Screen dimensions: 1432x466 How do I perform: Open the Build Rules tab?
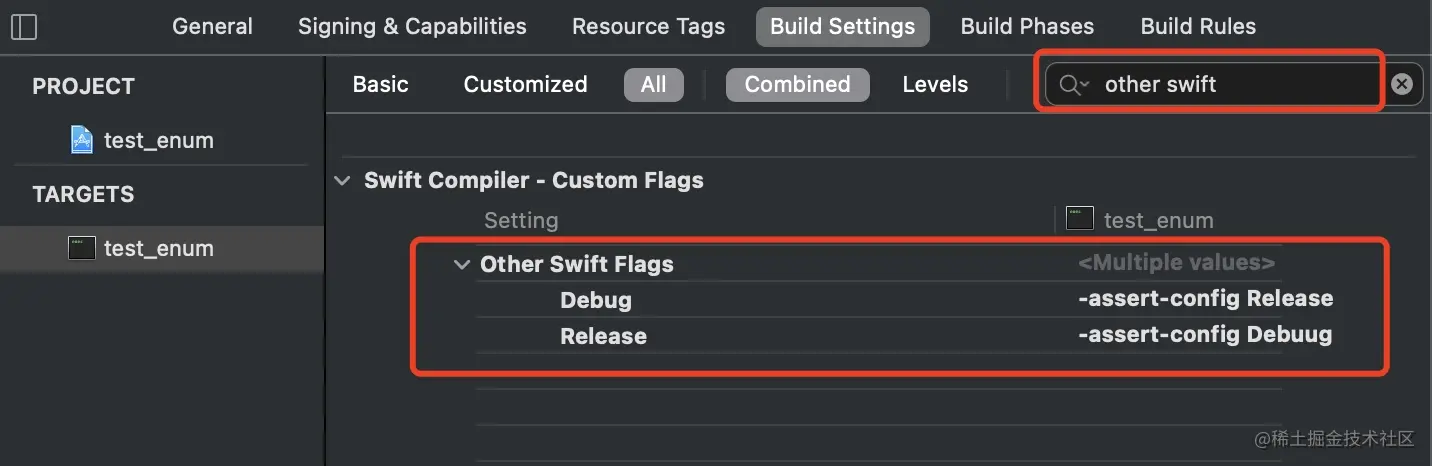pyautogui.click(x=1198, y=26)
